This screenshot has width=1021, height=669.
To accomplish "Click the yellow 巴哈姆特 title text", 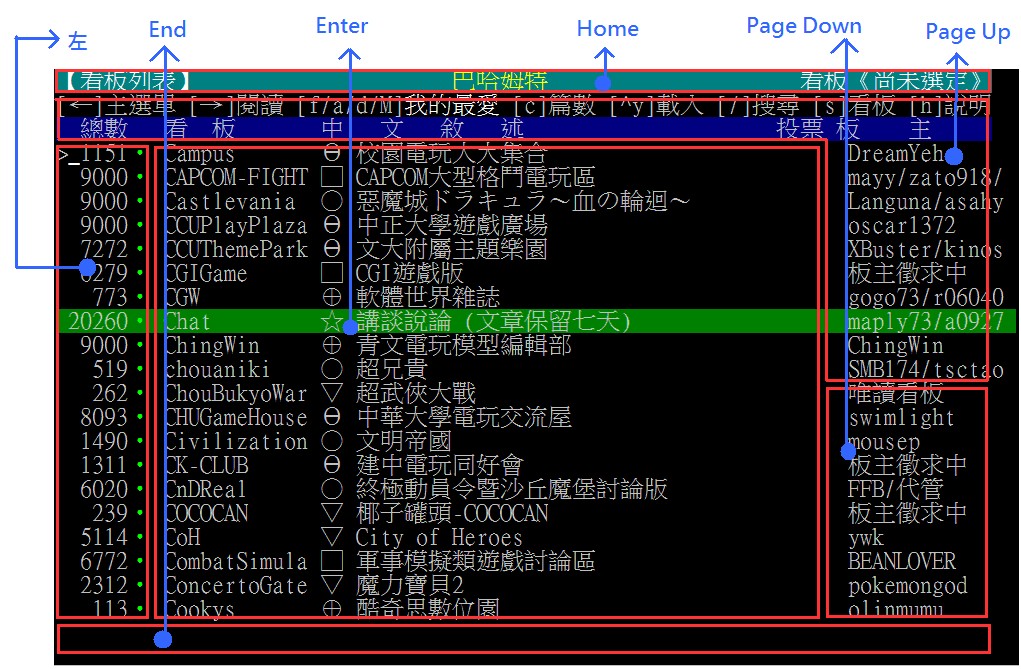I will click(500, 81).
